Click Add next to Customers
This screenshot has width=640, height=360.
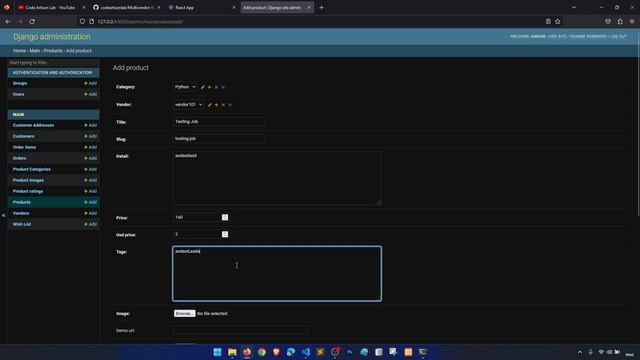91,136
